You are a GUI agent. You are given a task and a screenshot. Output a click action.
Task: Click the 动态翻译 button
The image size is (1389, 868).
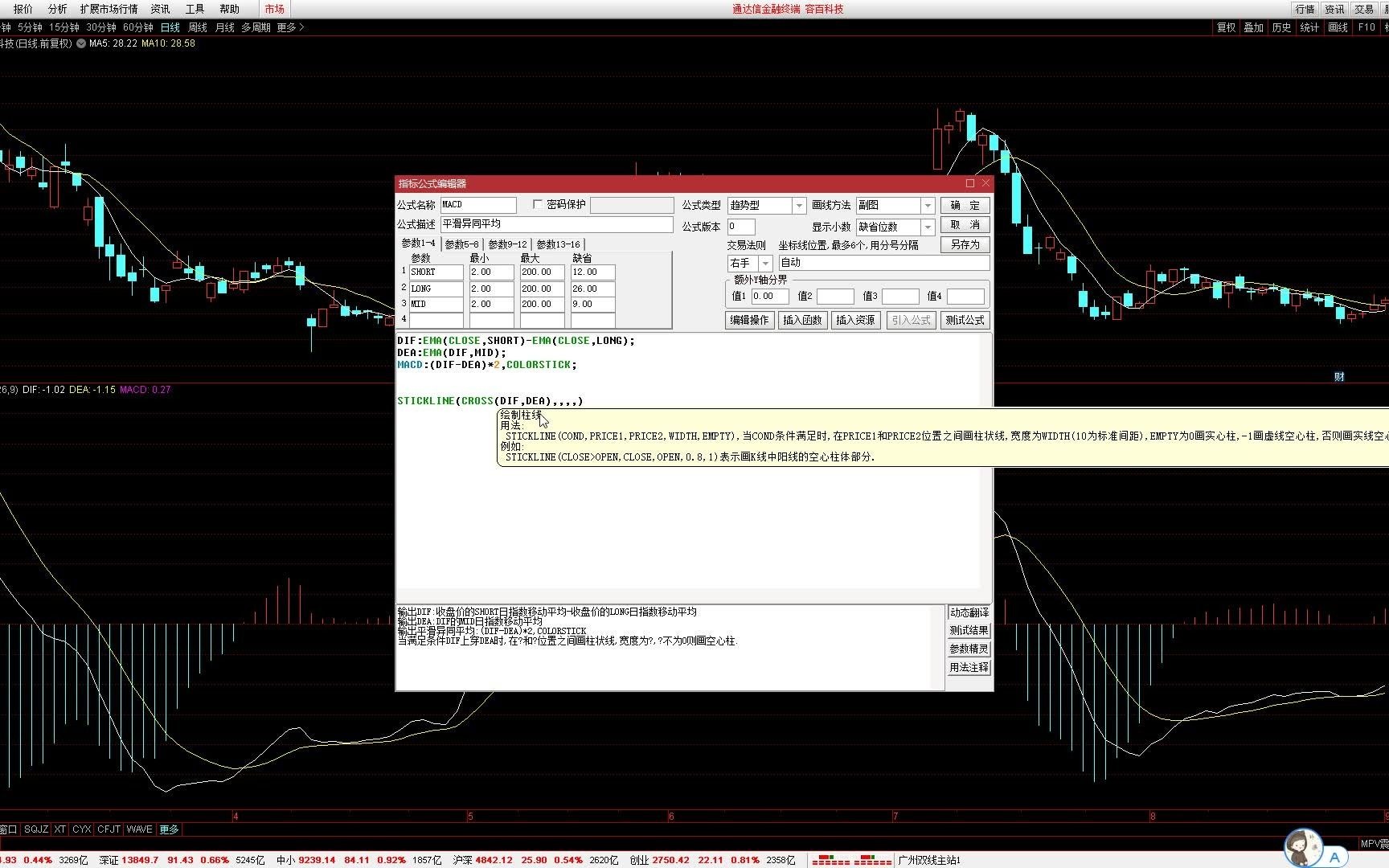click(969, 612)
